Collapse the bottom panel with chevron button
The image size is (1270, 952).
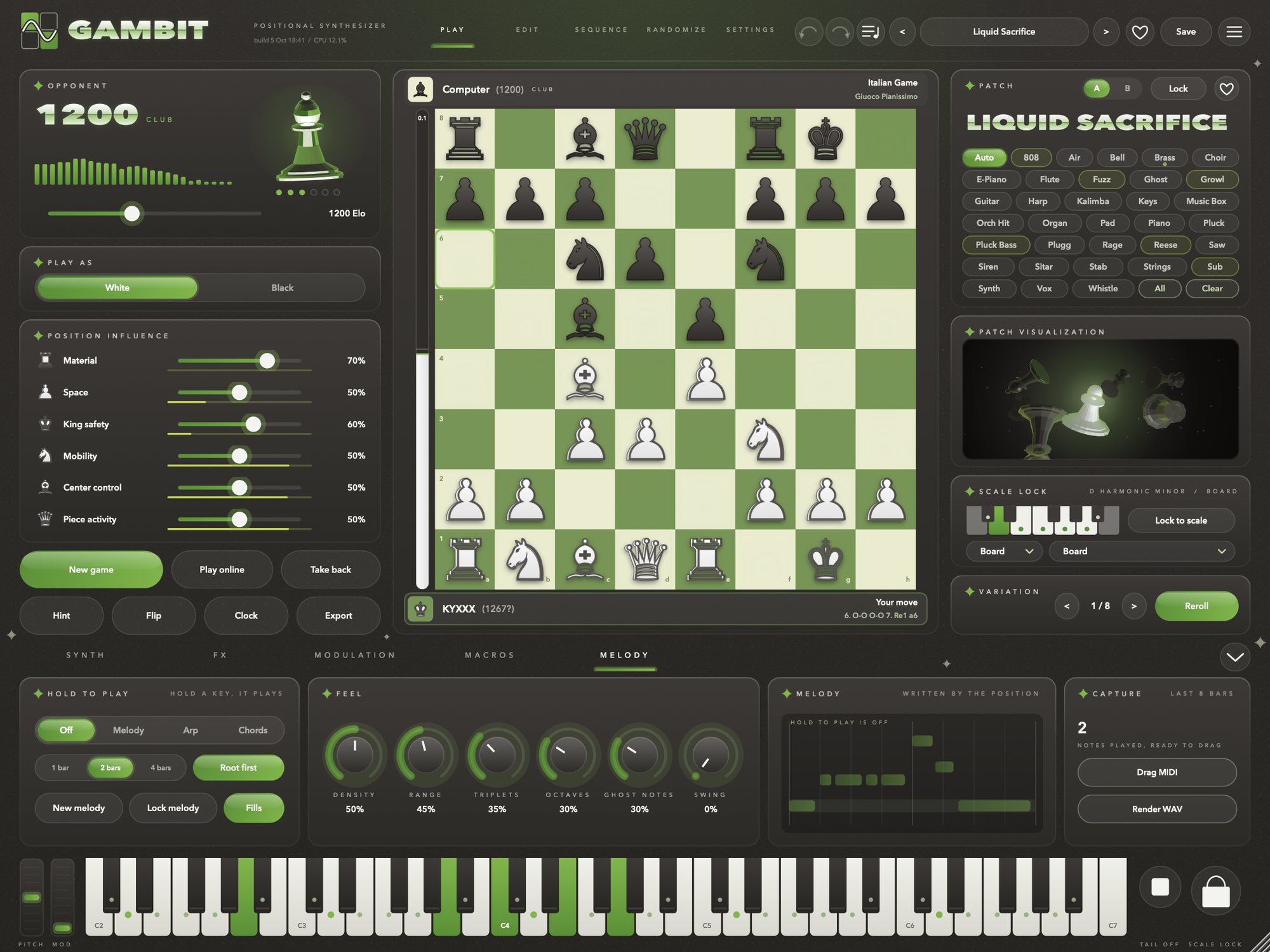click(x=1234, y=657)
